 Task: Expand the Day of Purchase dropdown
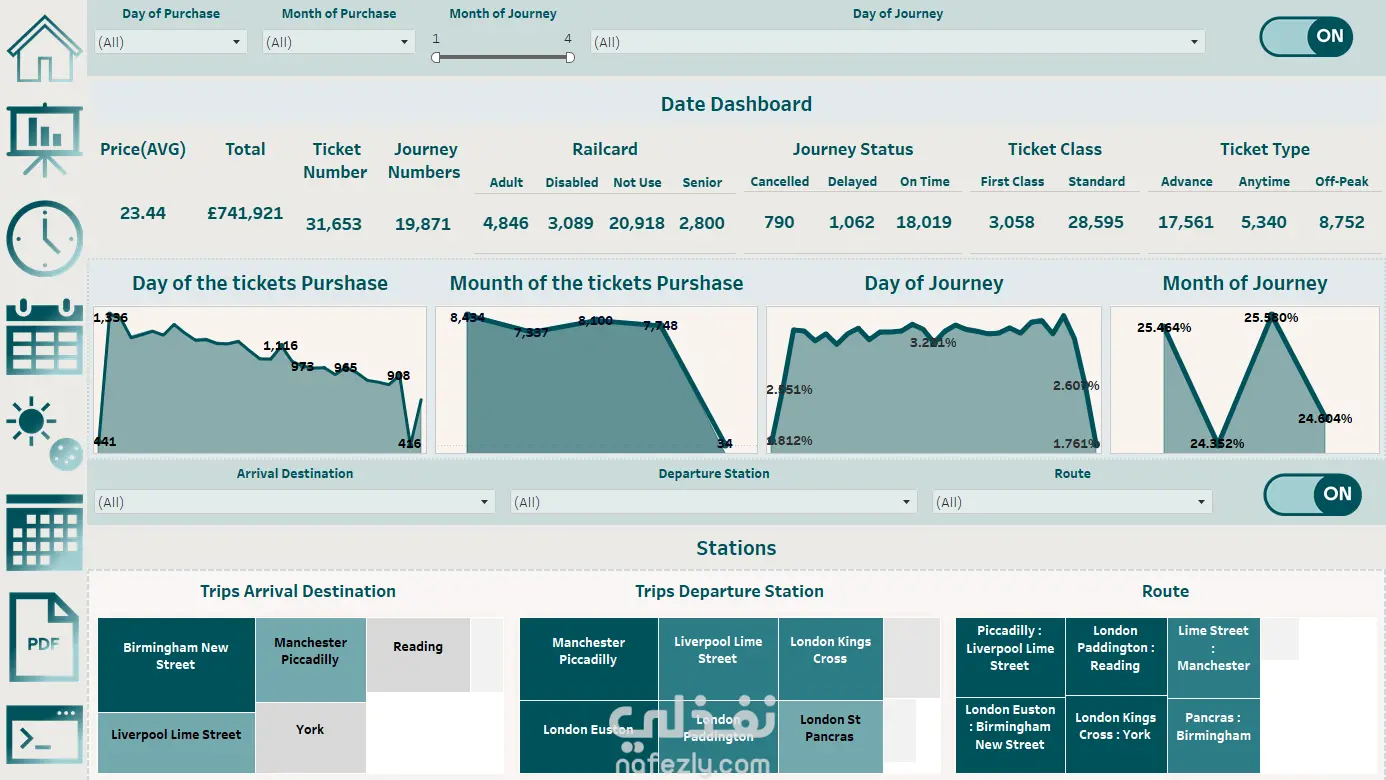[171, 42]
